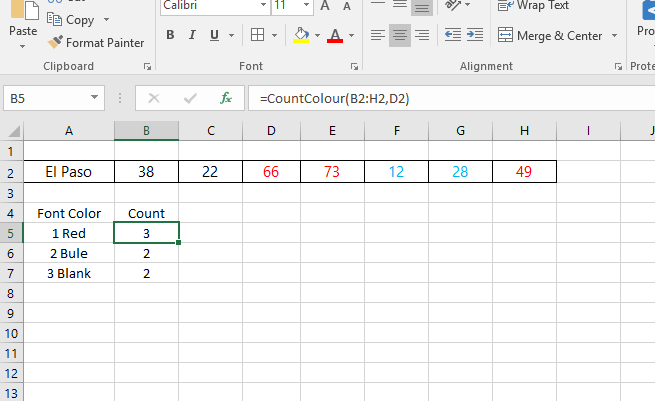
Task: Select the cell labeled 2 Bule
Action: click(69, 253)
